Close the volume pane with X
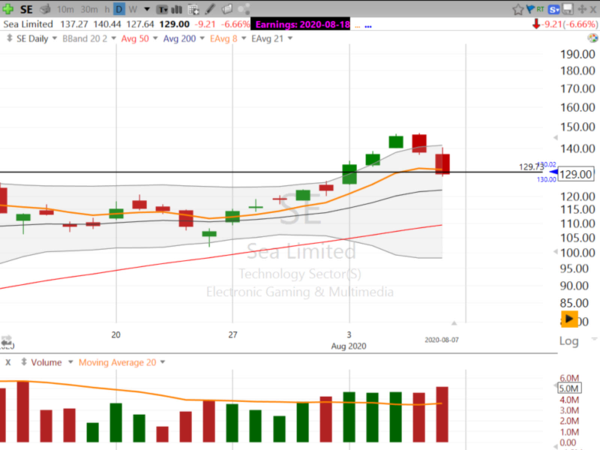This screenshot has width=600, height=450. click(8, 362)
